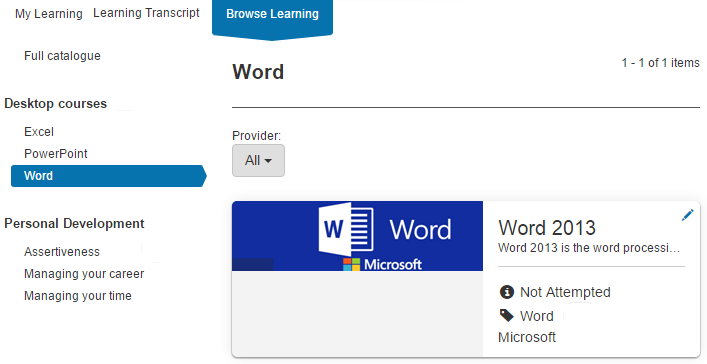The height and width of the screenshot is (364, 707).
Task: Open the Full catalogue link
Action: [62, 56]
